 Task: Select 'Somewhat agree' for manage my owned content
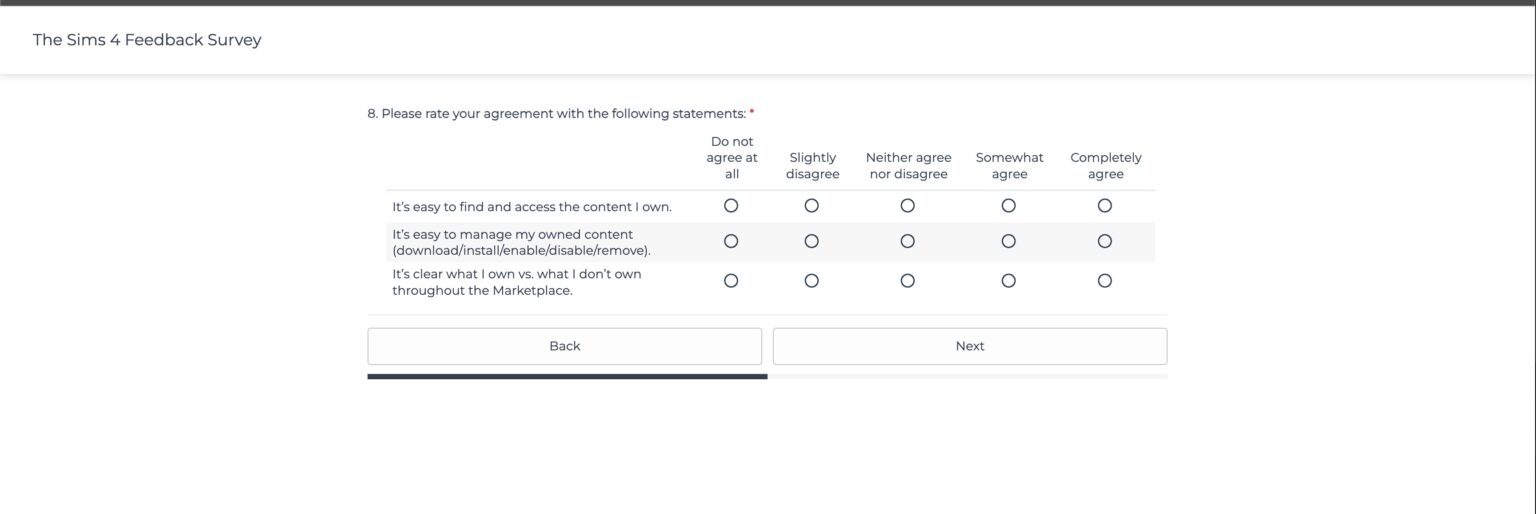click(x=1009, y=241)
